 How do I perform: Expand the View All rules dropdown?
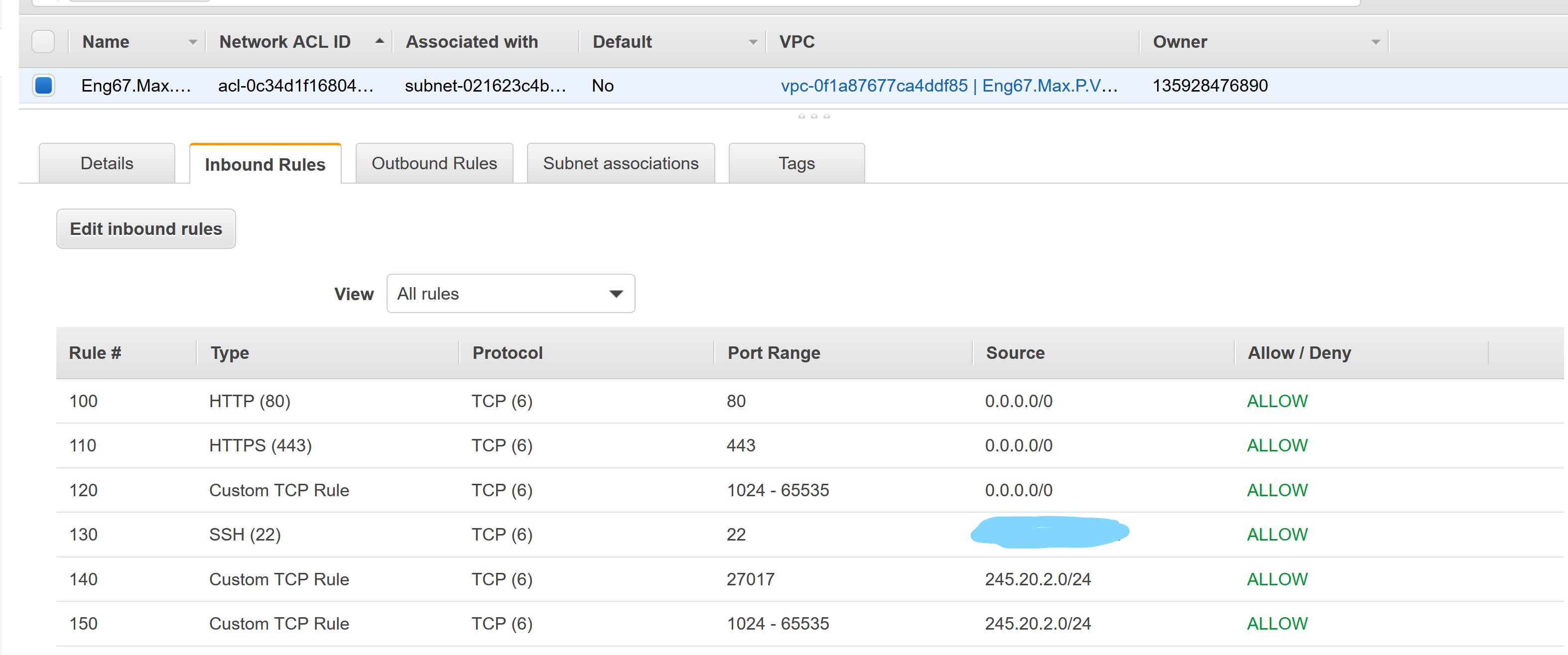tap(510, 294)
